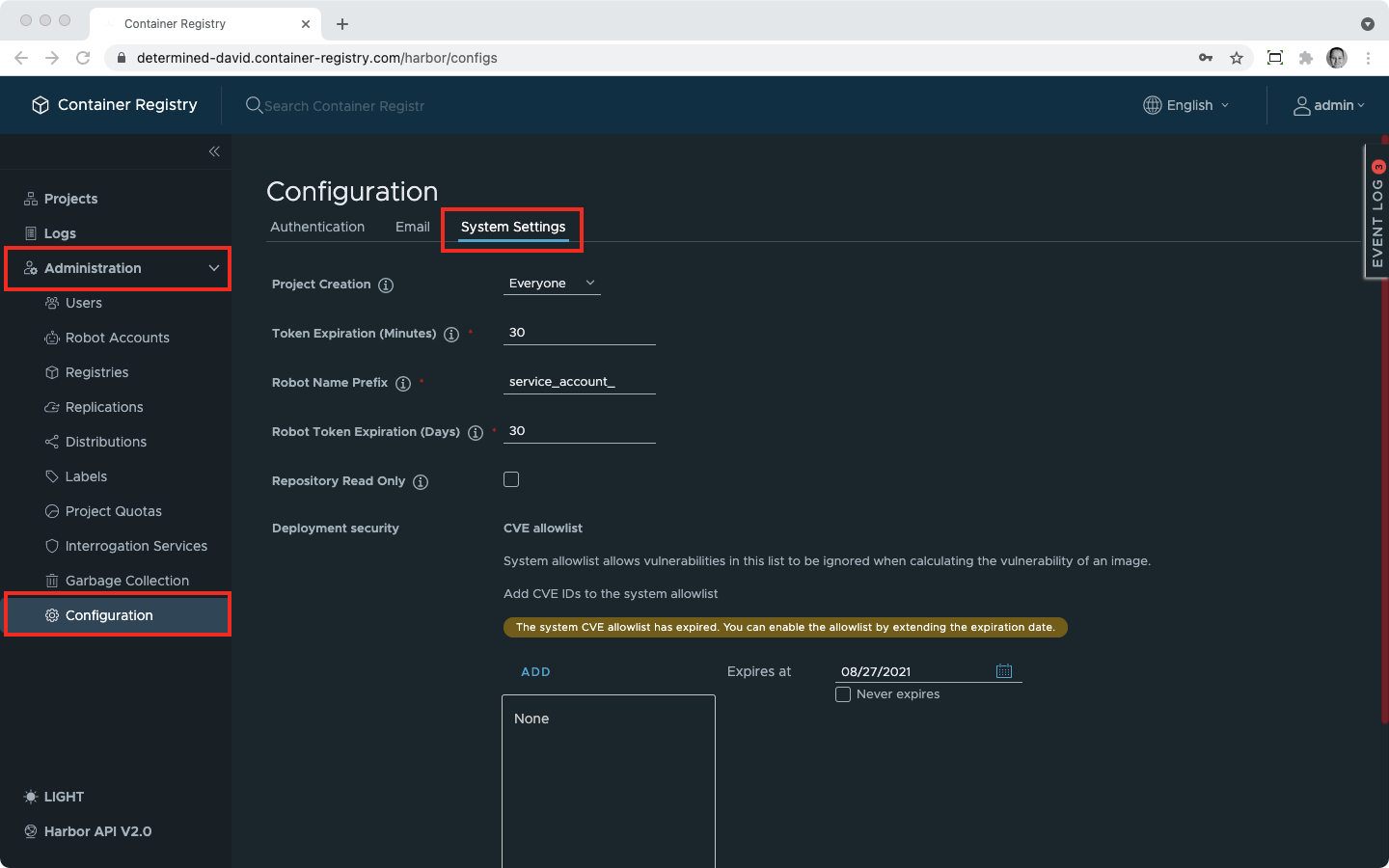
Task: Click the Logs sidebar icon
Action: click(x=31, y=233)
